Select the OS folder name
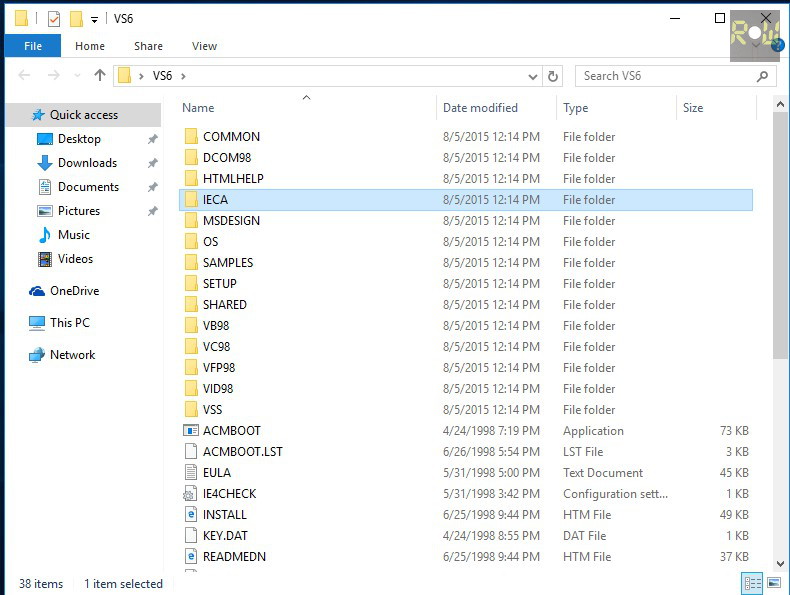Viewport: 790px width, 595px height. coord(211,242)
